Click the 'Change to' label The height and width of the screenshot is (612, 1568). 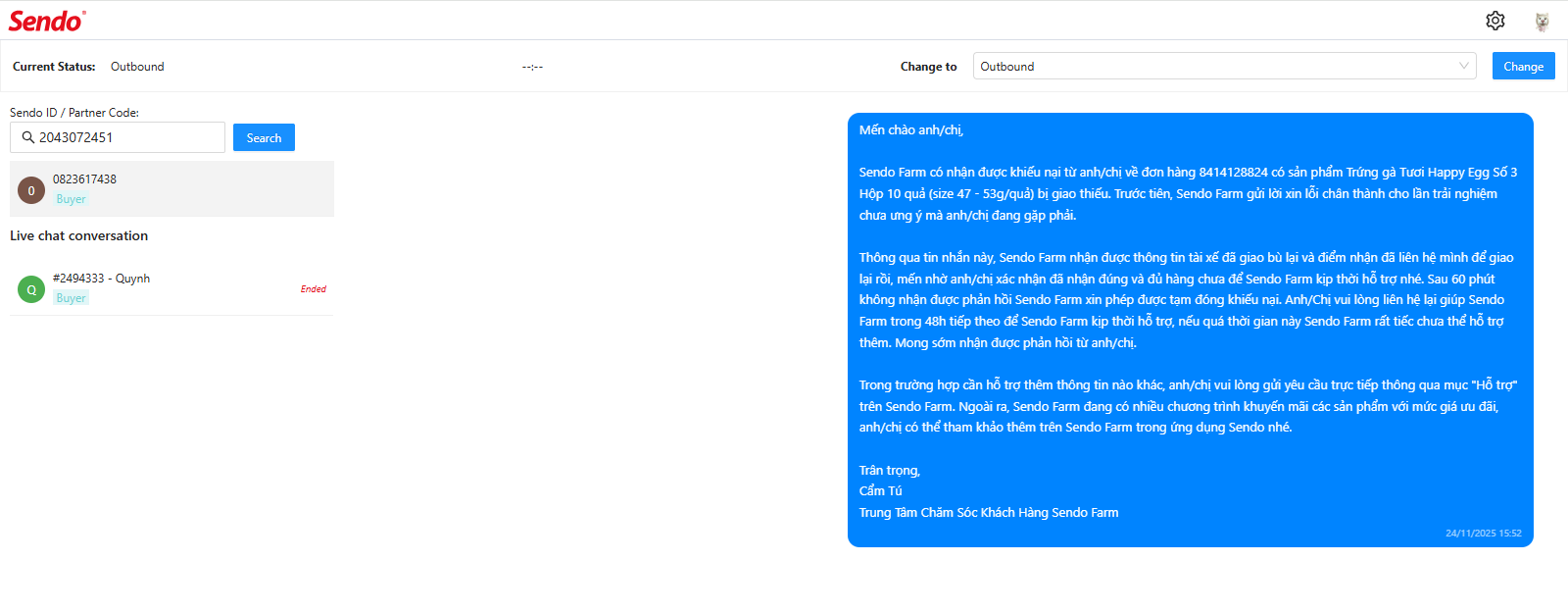click(x=928, y=67)
